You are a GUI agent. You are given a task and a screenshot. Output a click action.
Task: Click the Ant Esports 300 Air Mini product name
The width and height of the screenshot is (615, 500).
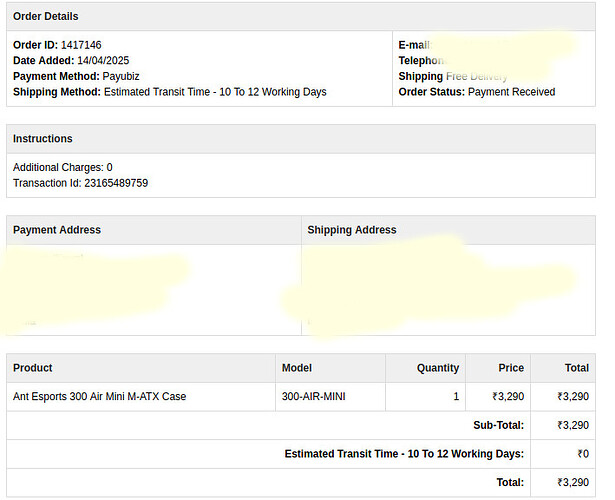click(x=99, y=397)
